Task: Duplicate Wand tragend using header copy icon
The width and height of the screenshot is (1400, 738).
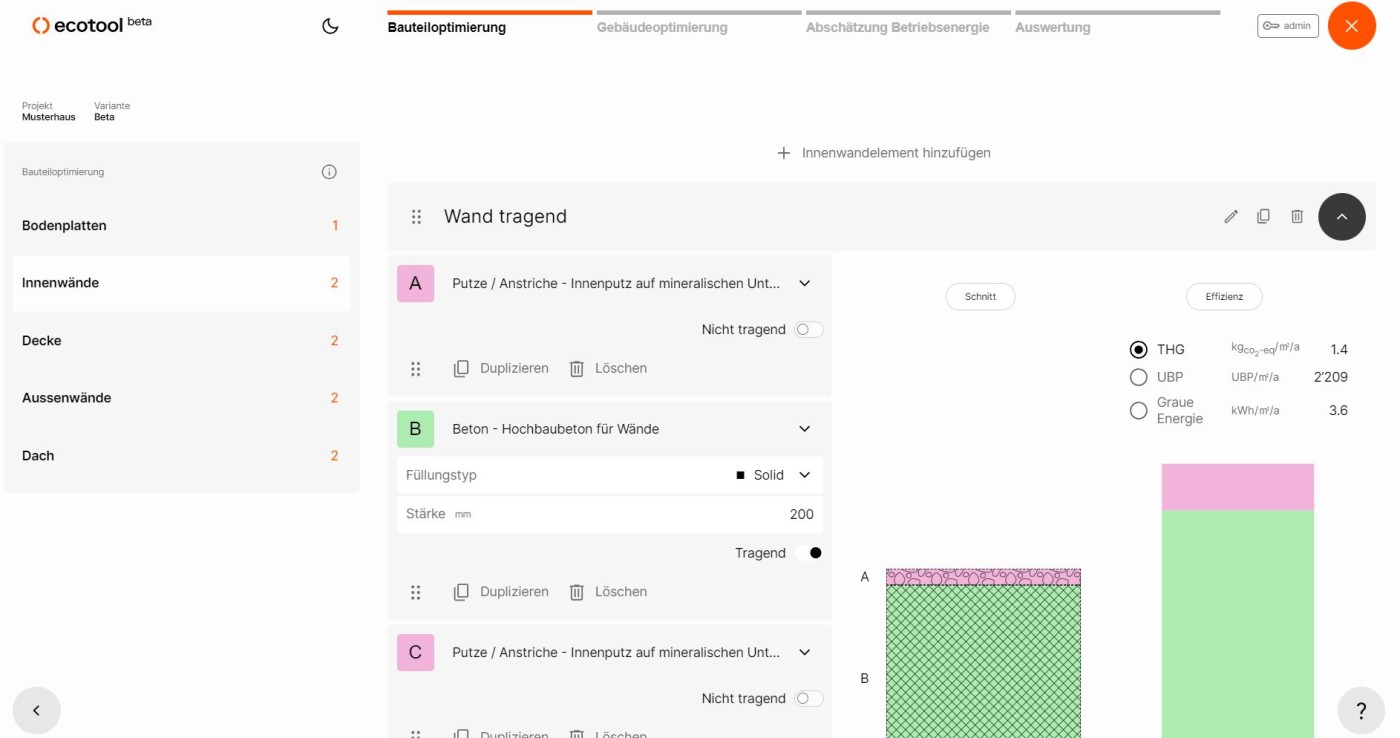Action: 1263,216
